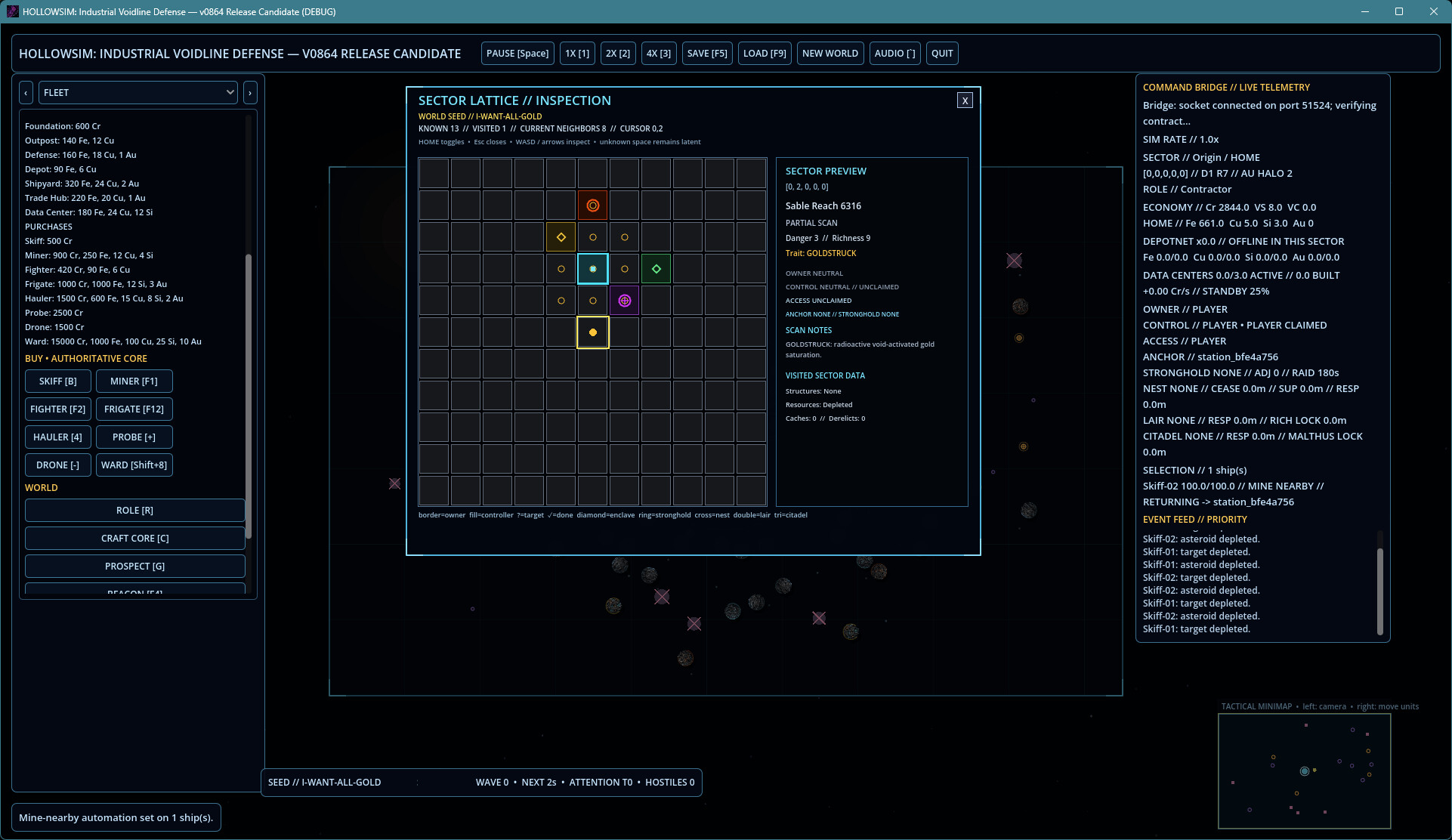Toggle AUDIO setting
This screenshot has width=1452, height=840.
[x=894, y=54]
